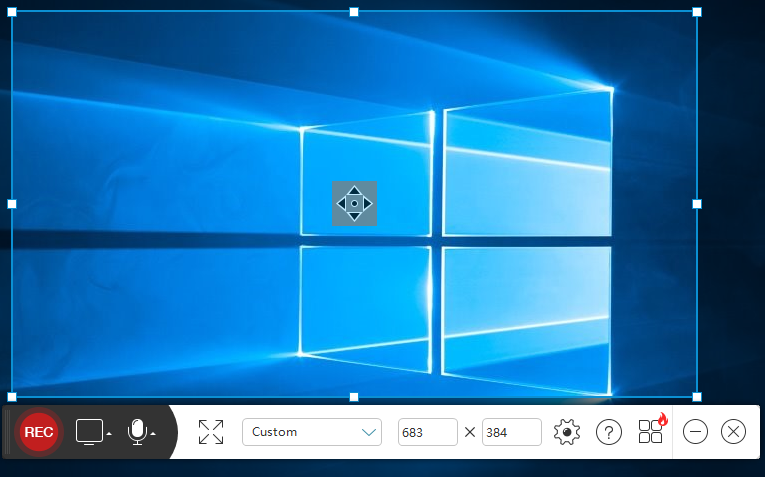Minimize the recorder toolbar
The width and height of the screenshot is (765, 477).
pyautogui.click(x=695, y=432)
